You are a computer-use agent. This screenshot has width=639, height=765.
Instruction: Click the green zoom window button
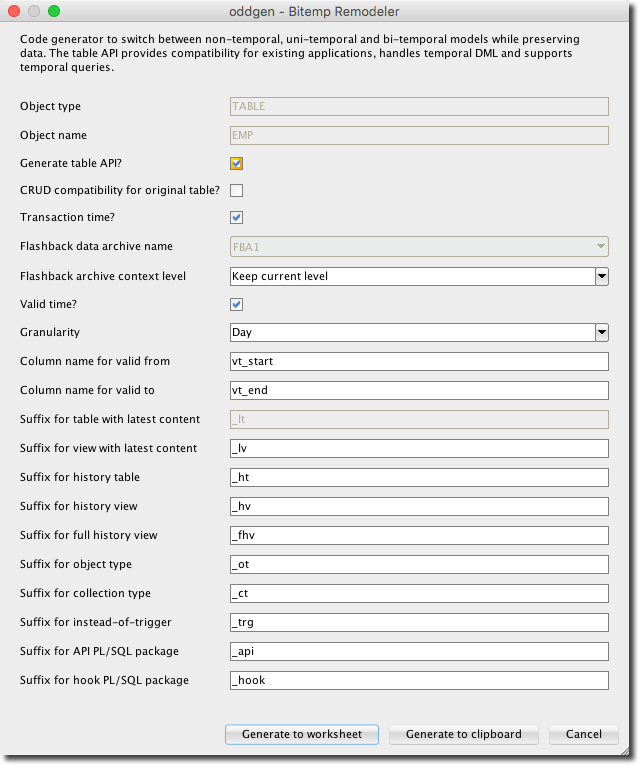tap(54, 11)
